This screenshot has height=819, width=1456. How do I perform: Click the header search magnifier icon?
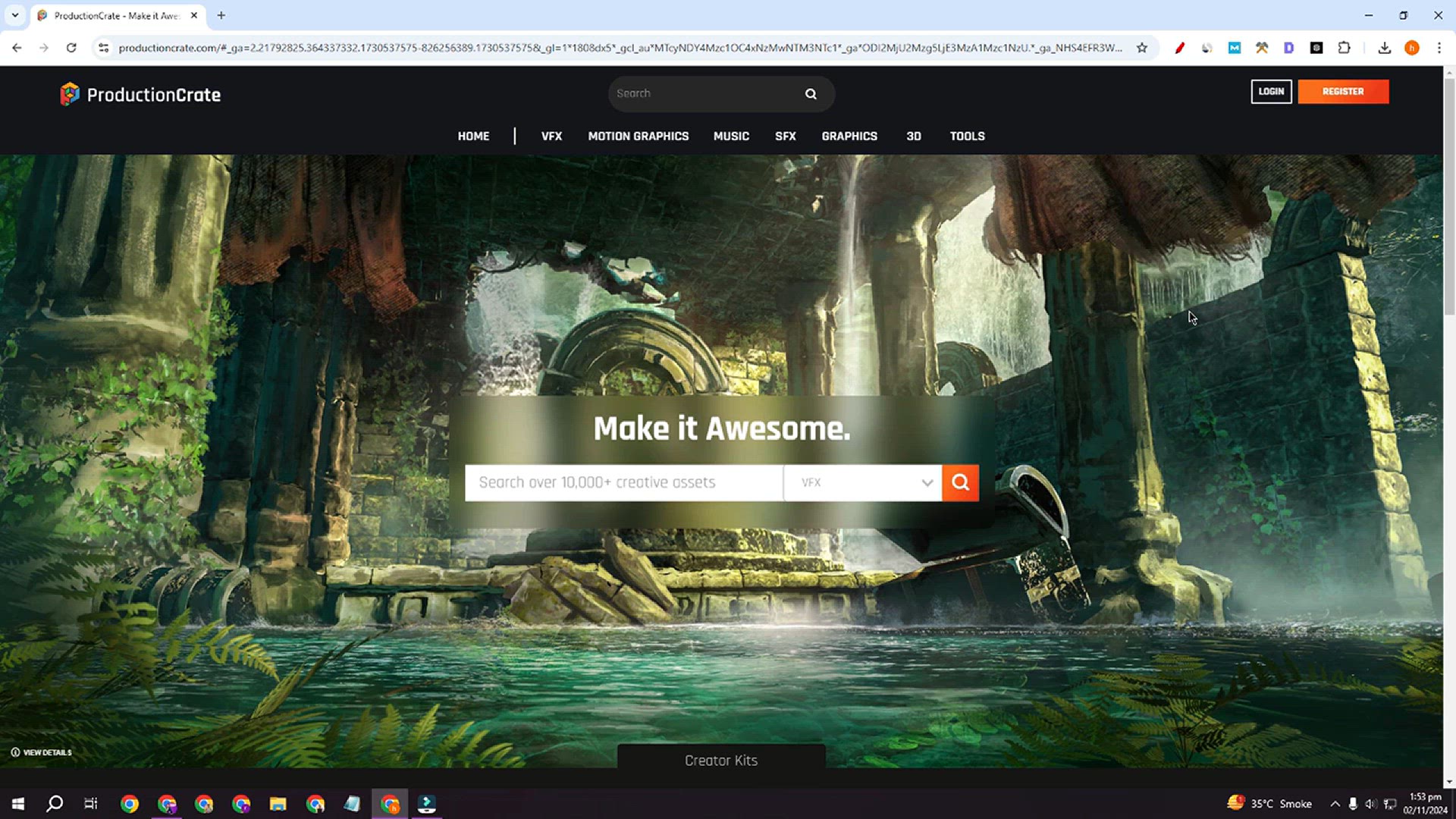(811, 94)
